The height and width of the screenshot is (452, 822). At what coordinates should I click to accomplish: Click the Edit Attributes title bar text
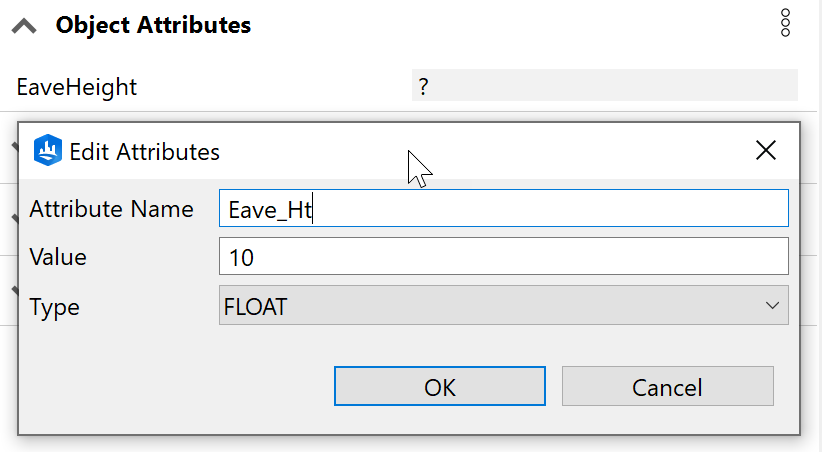click(x=144, y=152)
